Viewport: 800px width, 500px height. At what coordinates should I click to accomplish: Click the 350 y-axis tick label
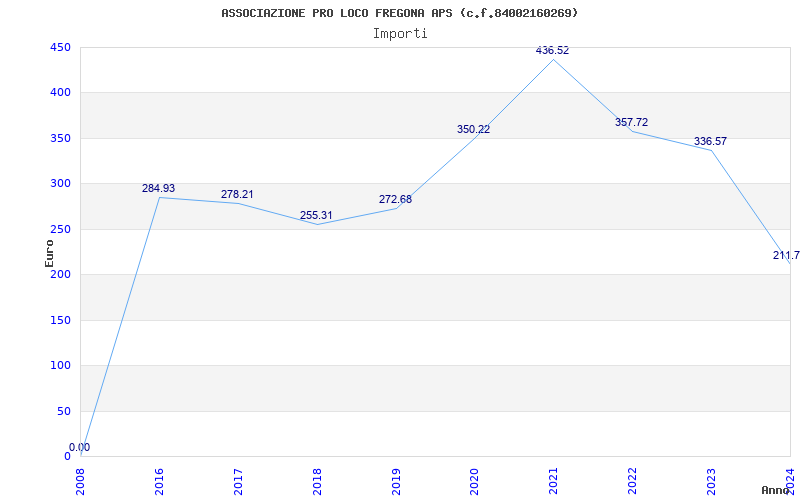(x=60, y=138)
